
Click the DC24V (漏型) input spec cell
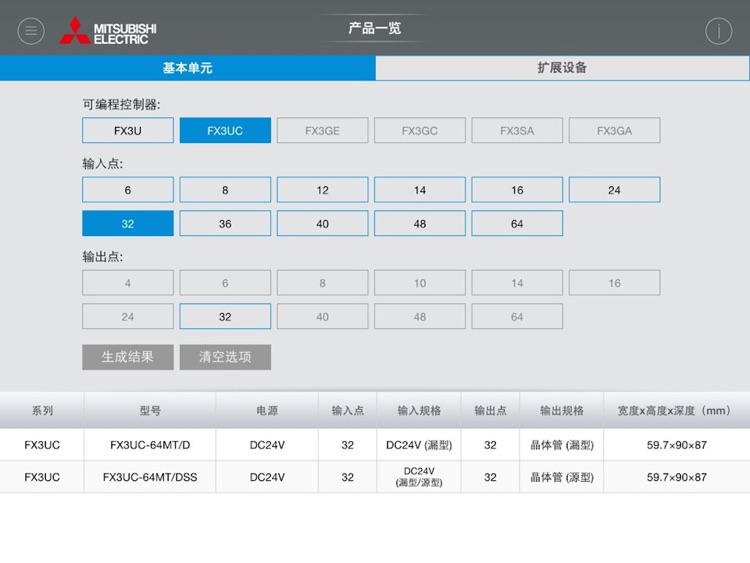pyautogui.click(x=419, y=445)
